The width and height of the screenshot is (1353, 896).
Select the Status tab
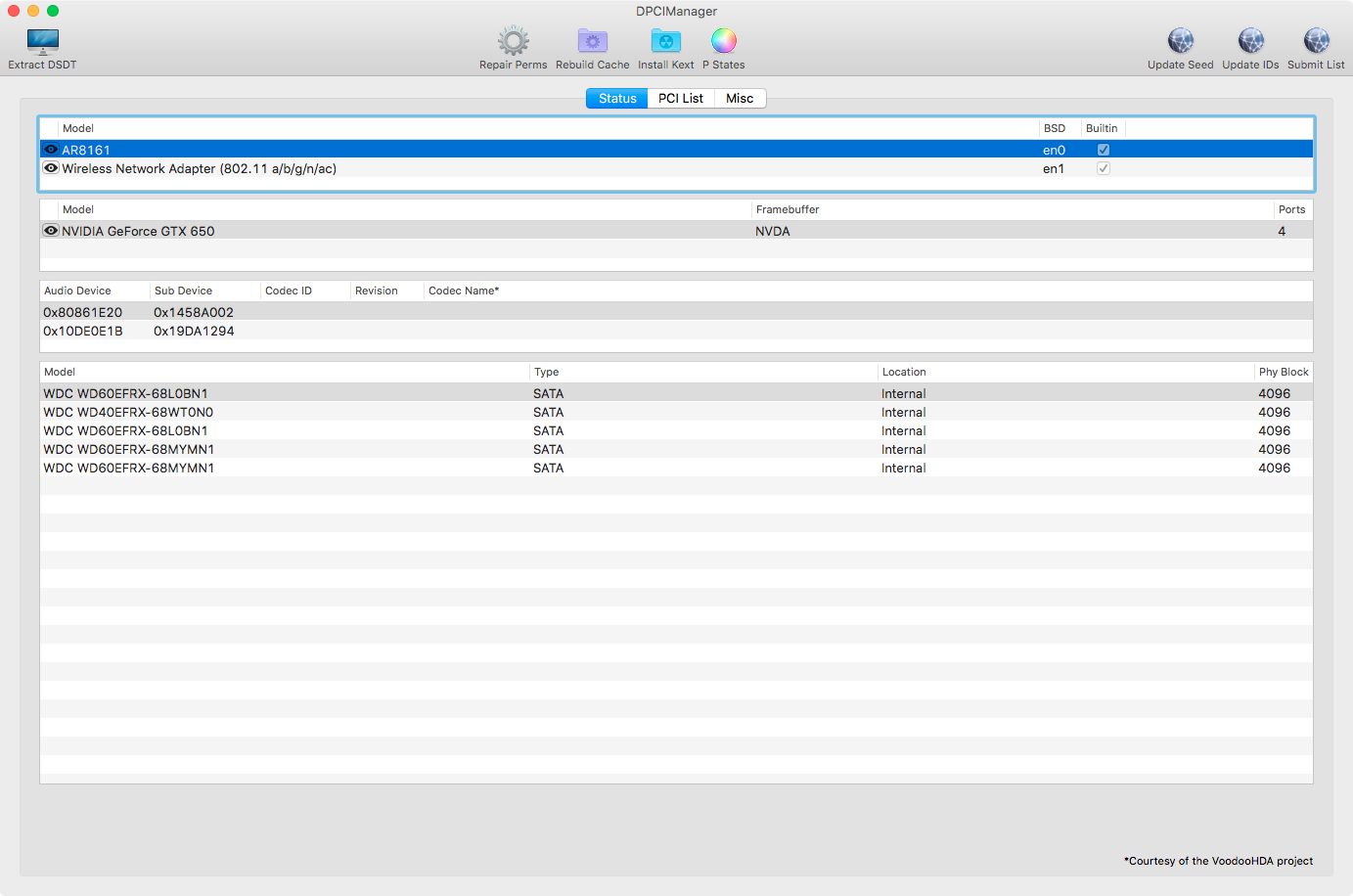[617, 99]
